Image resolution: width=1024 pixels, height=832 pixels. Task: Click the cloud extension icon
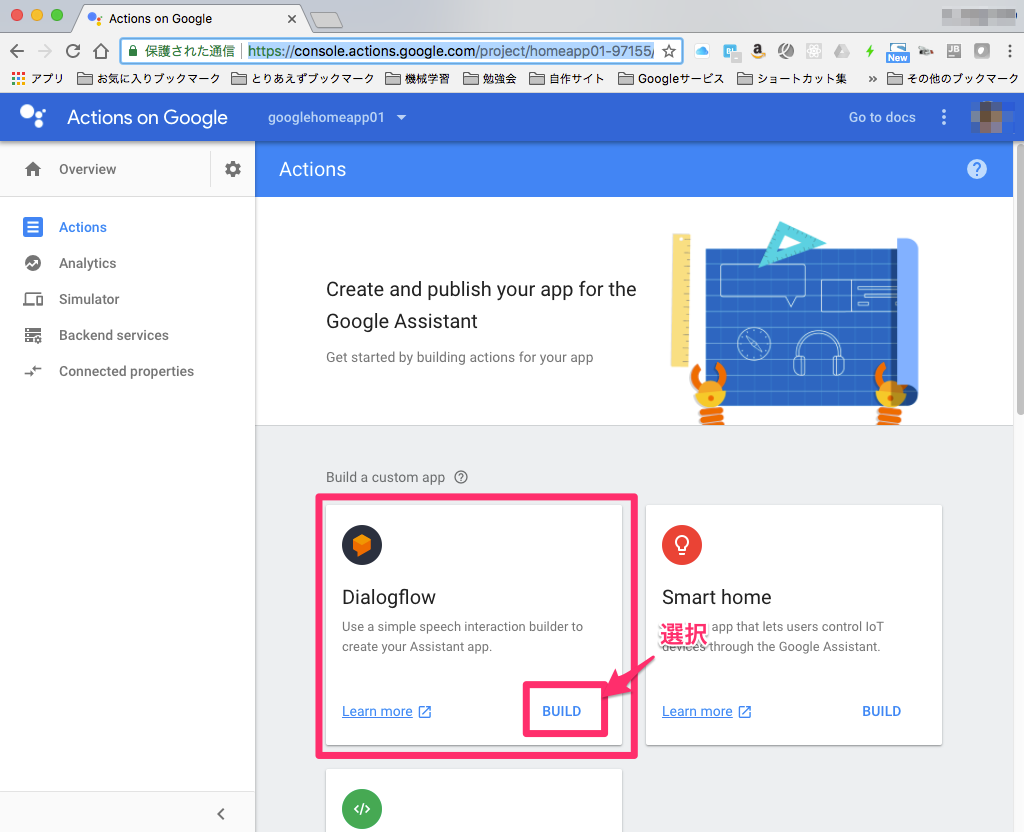click(x=702, y=51)
